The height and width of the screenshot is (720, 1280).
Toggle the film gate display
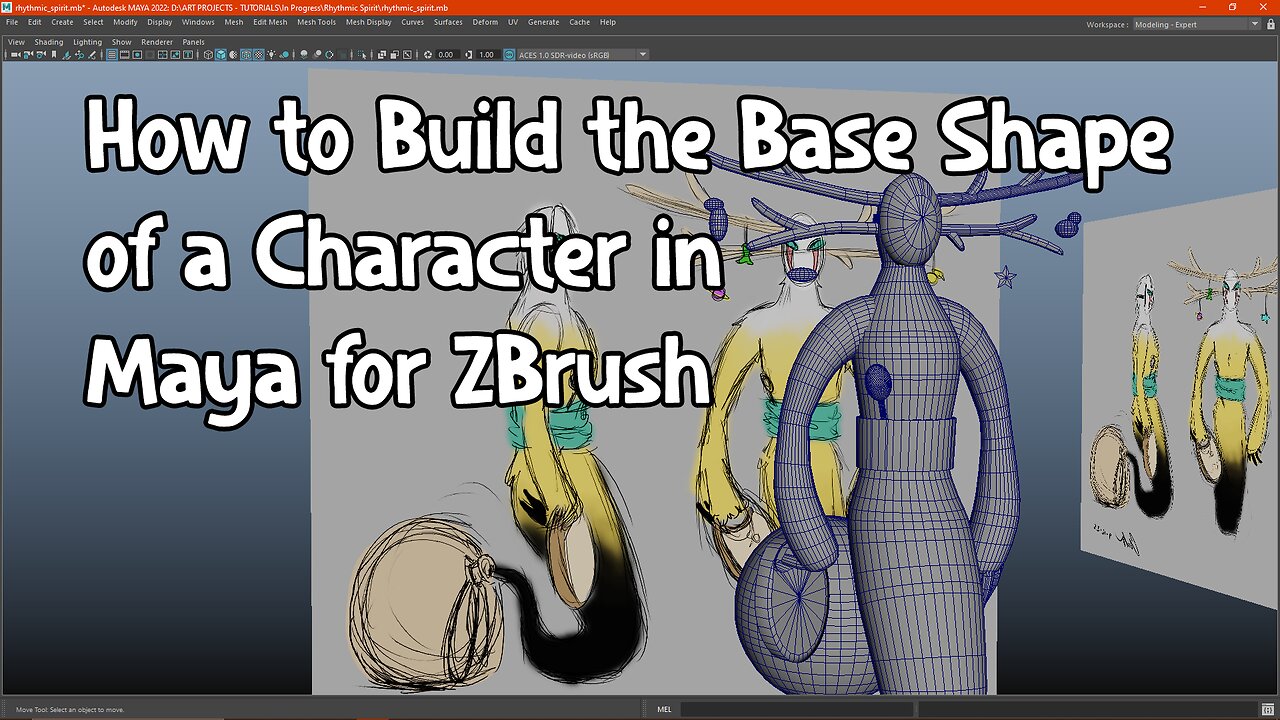(125, 55)
